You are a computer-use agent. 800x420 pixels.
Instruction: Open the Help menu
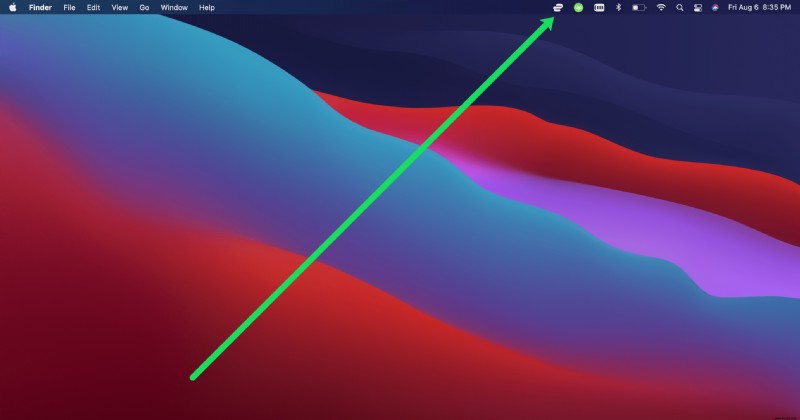pos(207,8)
